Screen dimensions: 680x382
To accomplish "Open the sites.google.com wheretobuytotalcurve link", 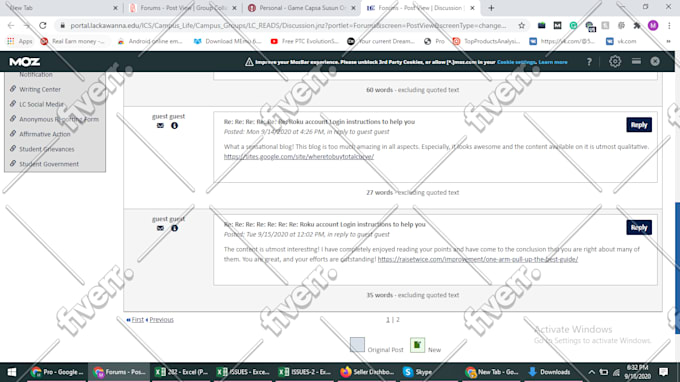I will click(299, 157).
